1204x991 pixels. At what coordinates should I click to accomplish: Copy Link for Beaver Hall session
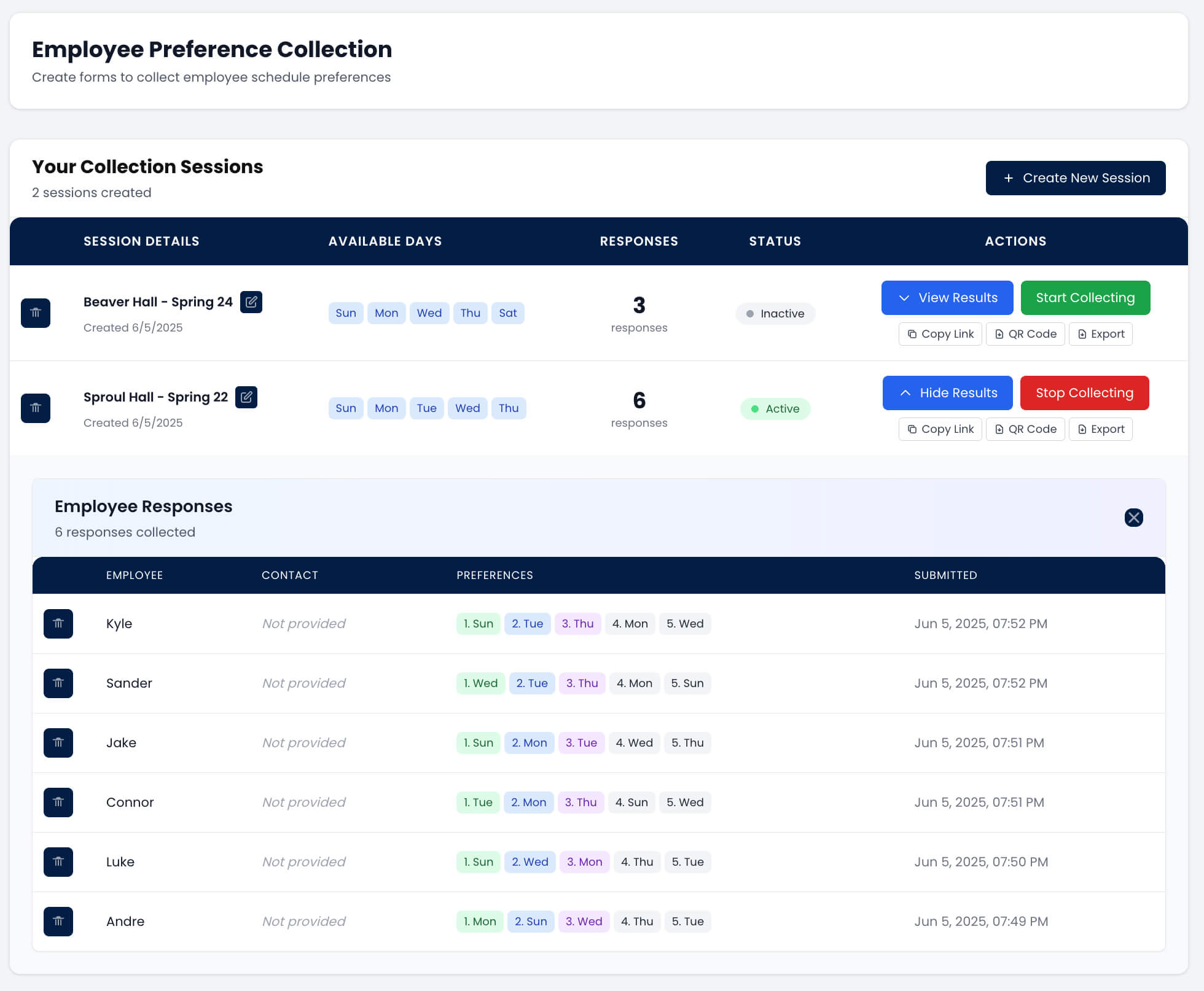click(940, 334)
